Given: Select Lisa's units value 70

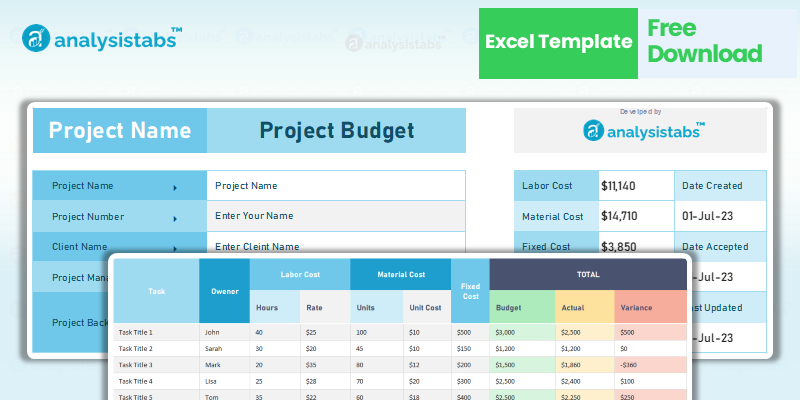Looking at the screenshot, I should [377, 381].
